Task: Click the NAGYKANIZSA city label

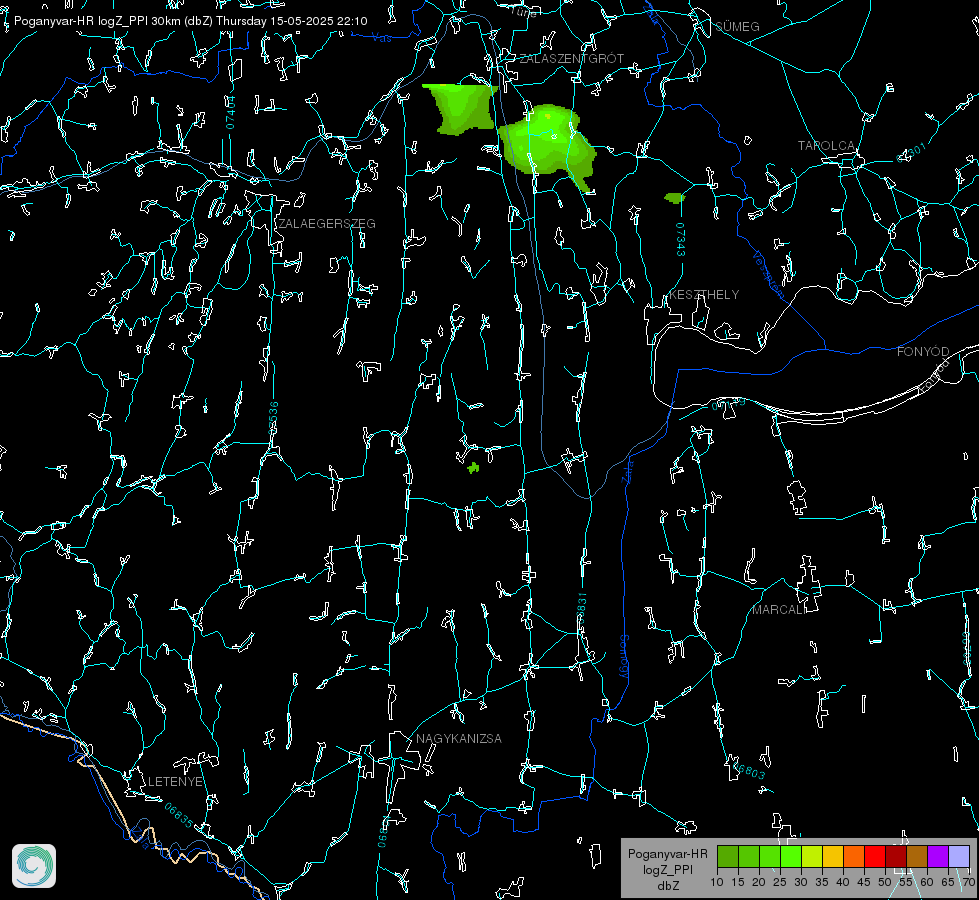Action: [x=459, y=738]
